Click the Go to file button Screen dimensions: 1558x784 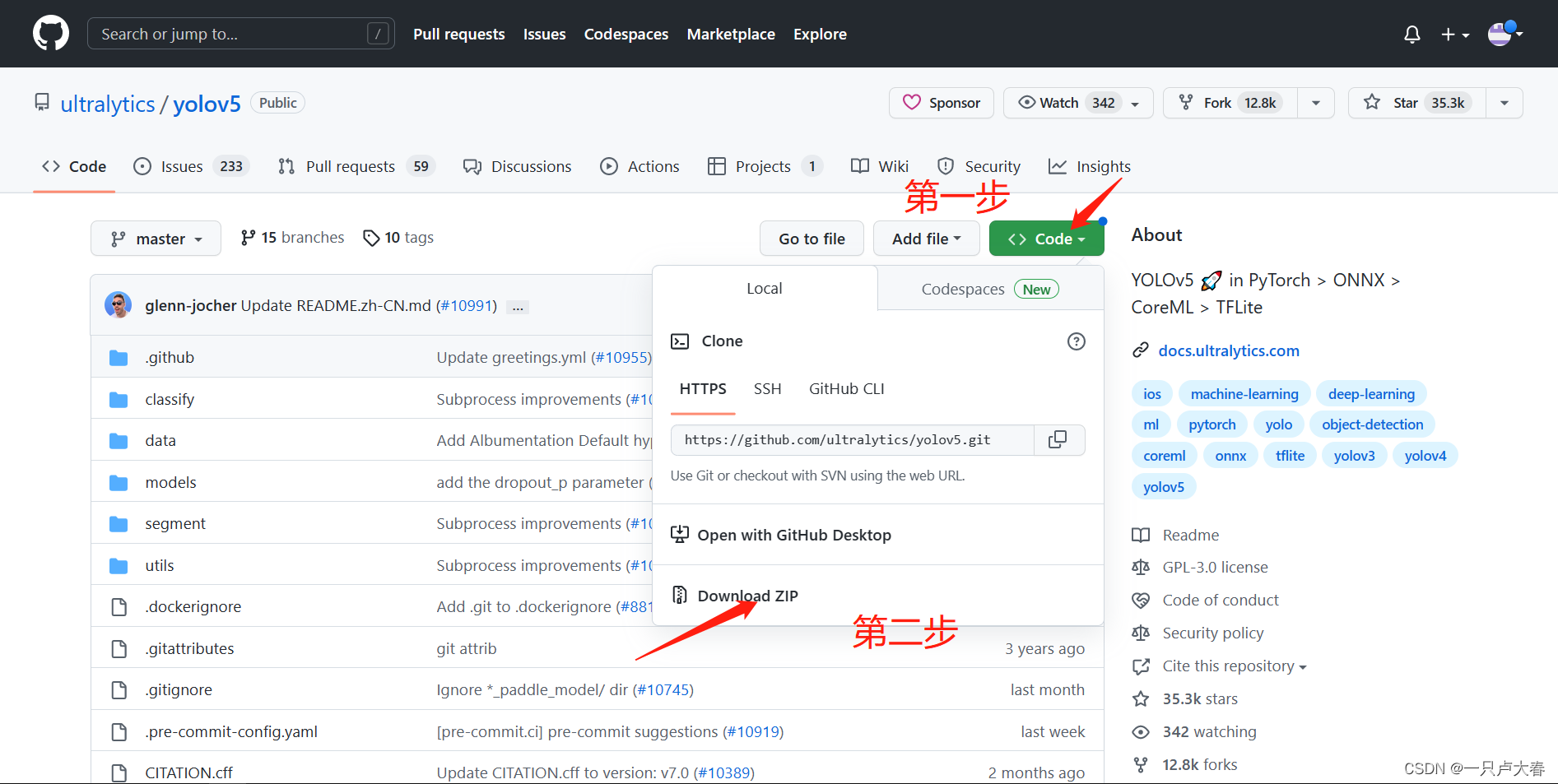pos(812,239)
